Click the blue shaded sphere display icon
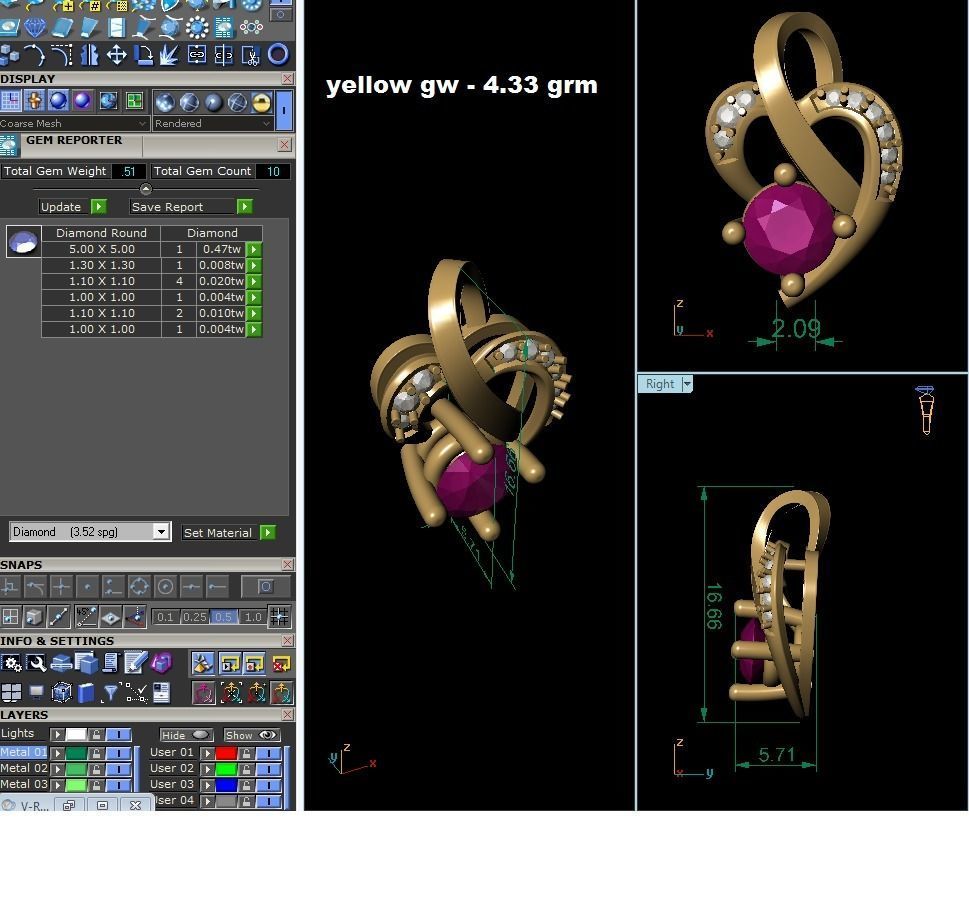 [x=59, y=101]
